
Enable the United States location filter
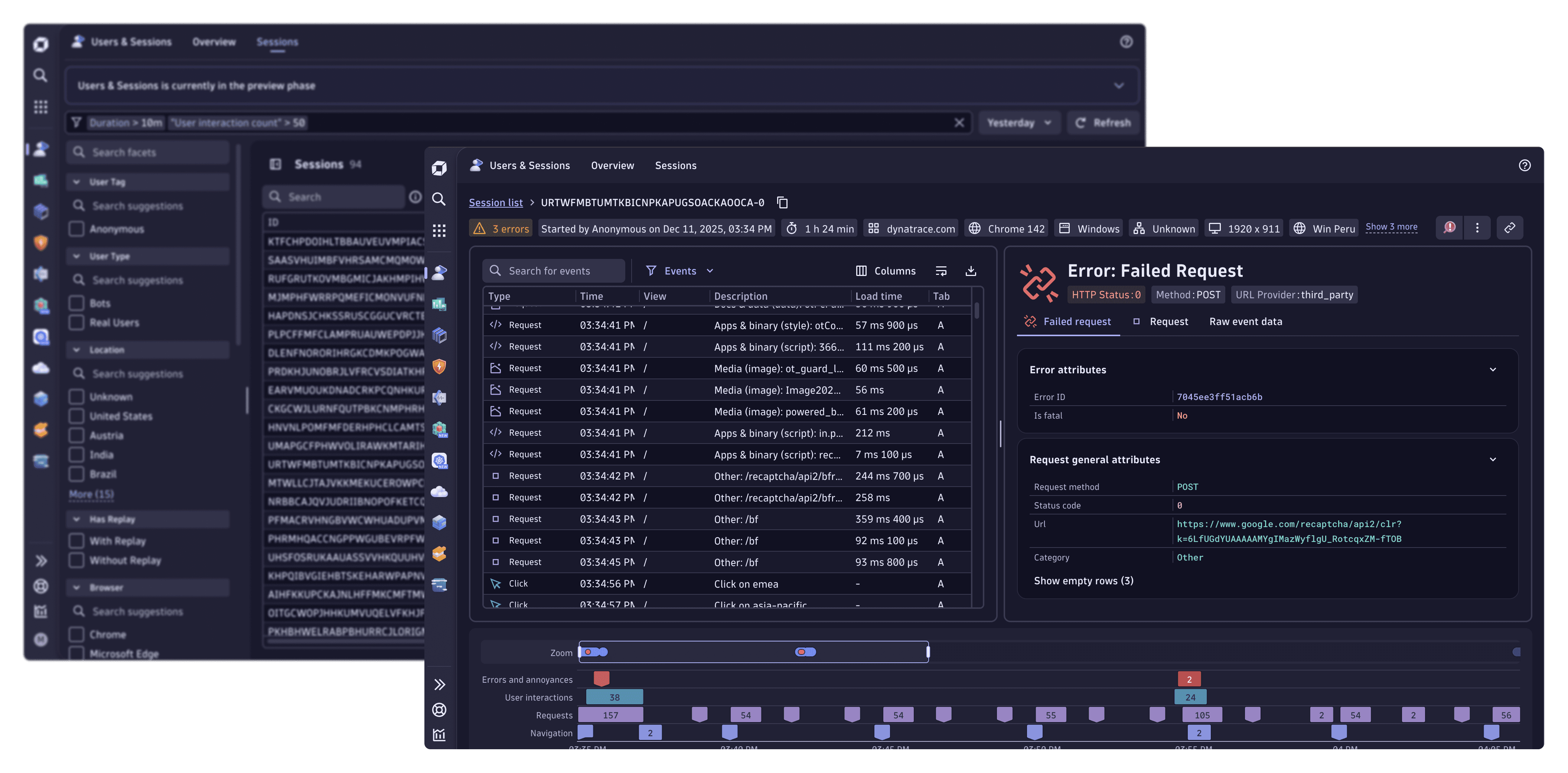[77, 416]
